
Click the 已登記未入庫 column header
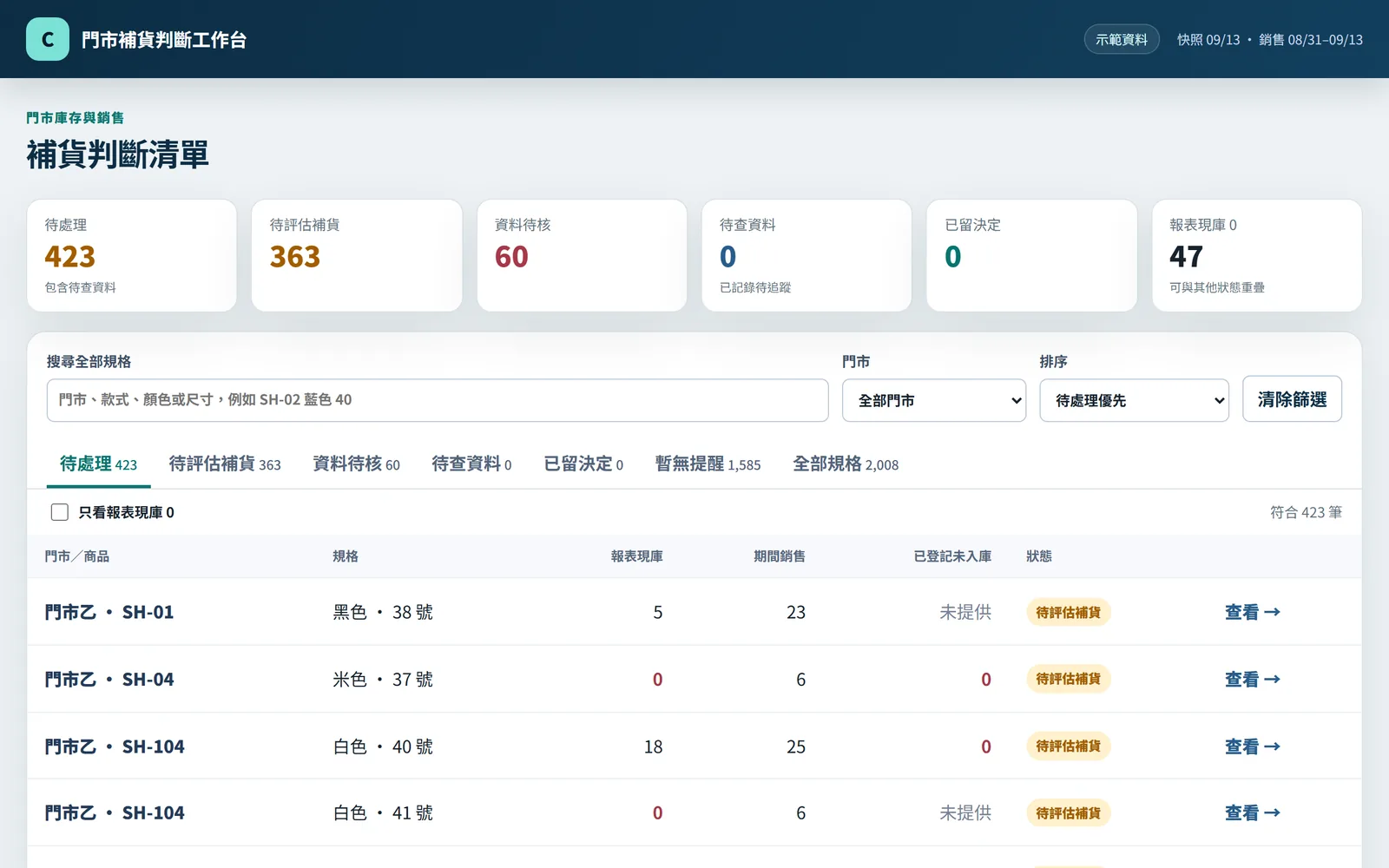pyautogui.click(x=952, y=556)
